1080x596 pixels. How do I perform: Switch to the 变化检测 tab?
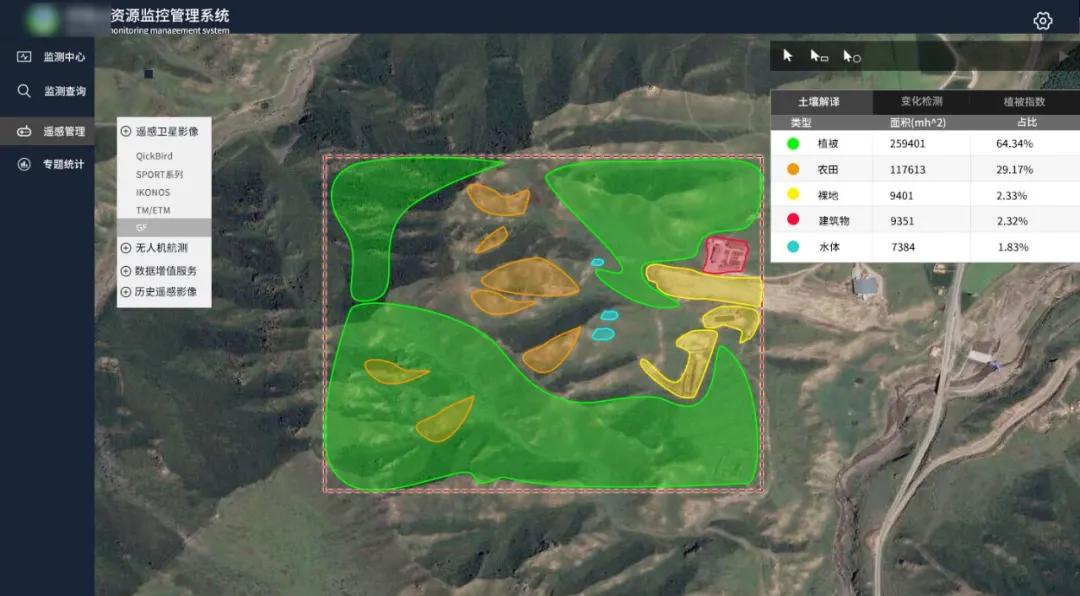coord(921,102)
